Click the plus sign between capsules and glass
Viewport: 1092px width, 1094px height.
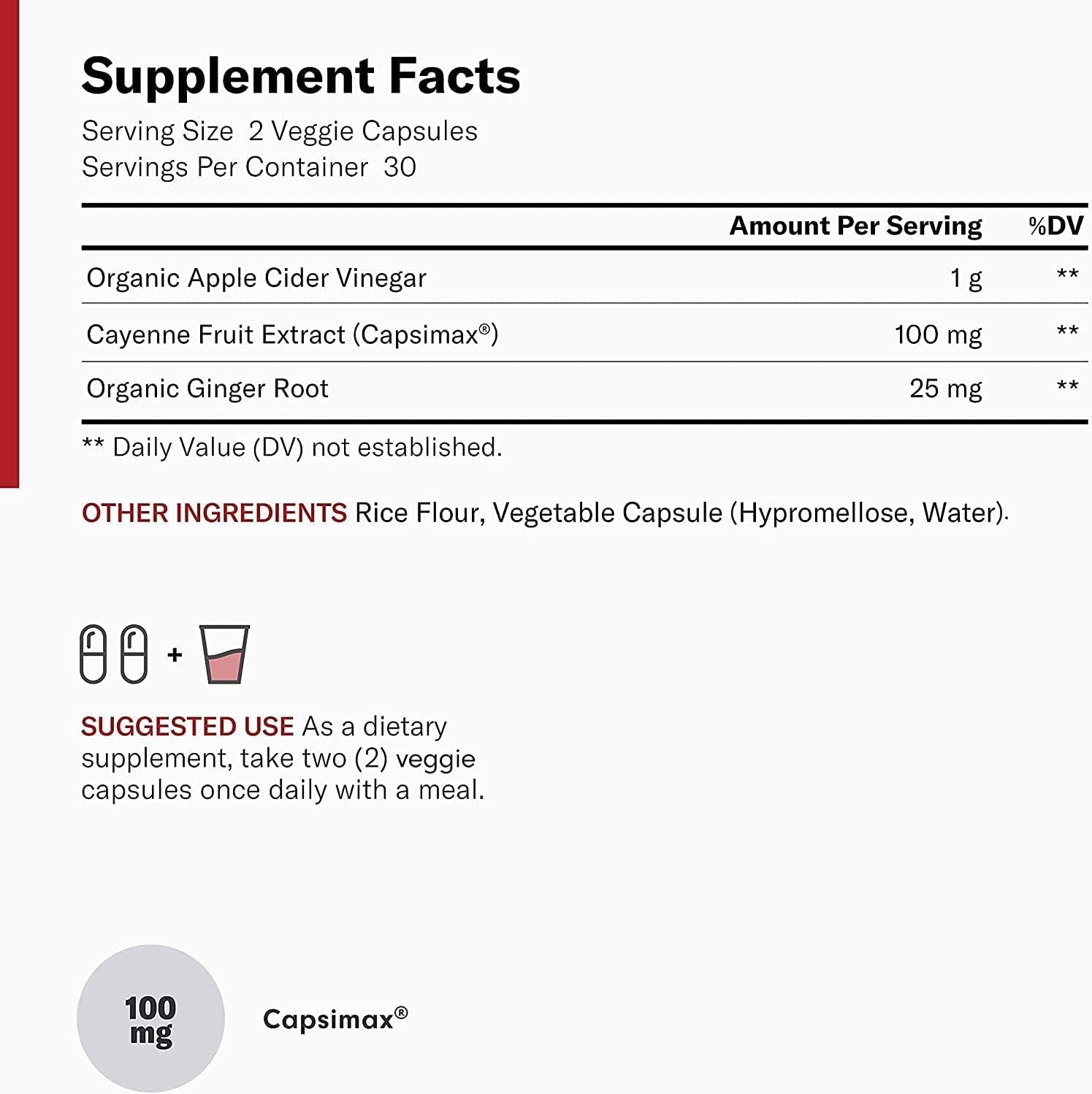[175, 654]
